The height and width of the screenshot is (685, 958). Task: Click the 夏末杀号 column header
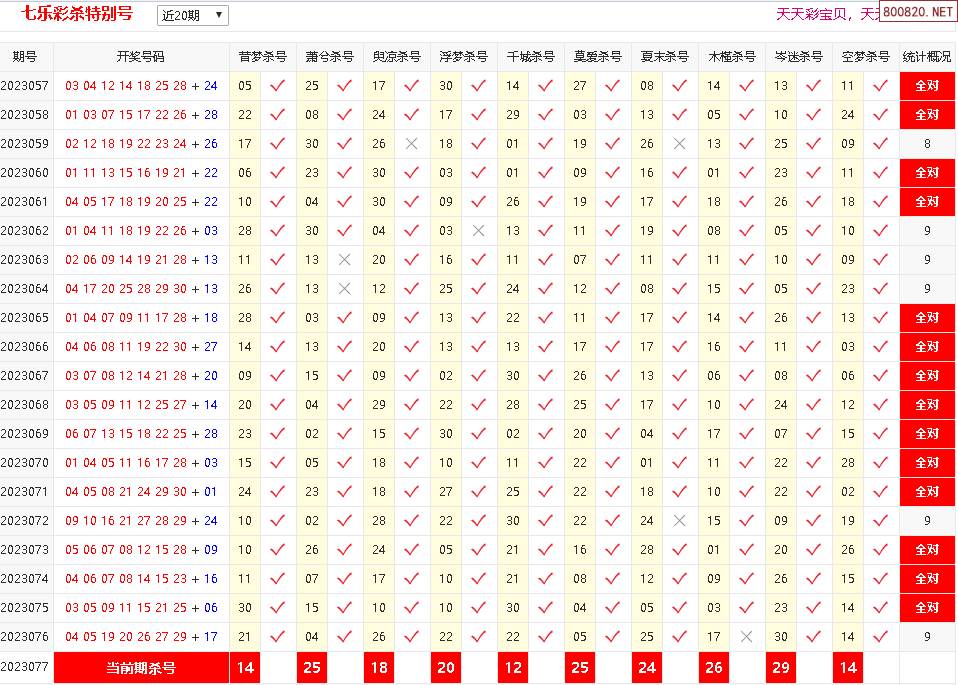click(665, 57)
